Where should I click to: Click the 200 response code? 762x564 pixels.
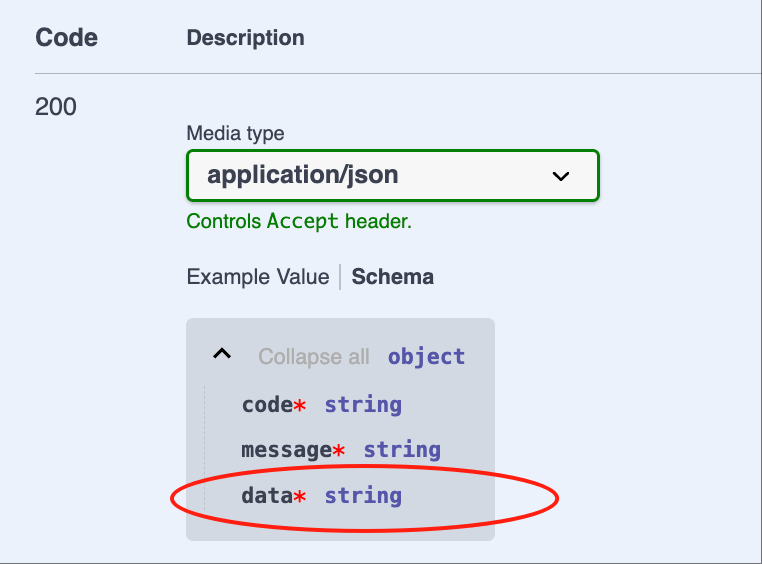[x=56, y=107]
